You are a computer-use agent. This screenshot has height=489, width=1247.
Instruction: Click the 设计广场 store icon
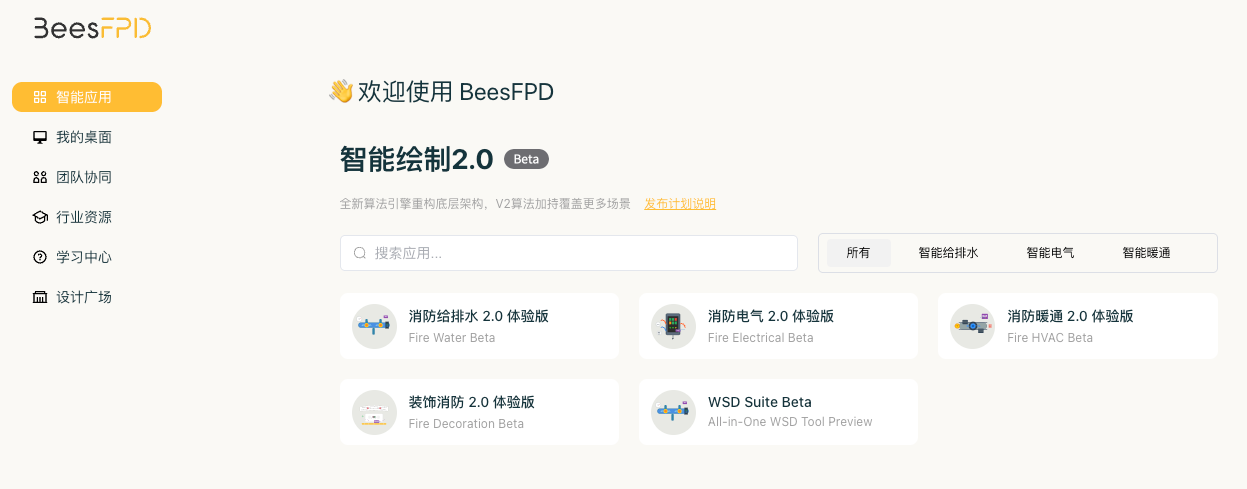point(40,297)
